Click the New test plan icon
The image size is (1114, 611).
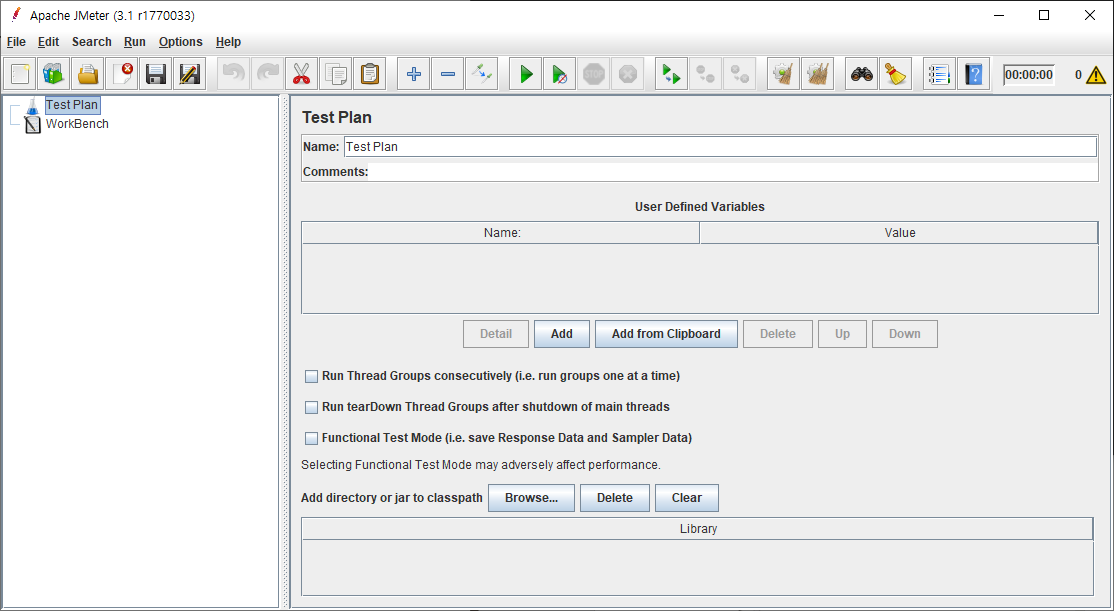coord(20,74)
